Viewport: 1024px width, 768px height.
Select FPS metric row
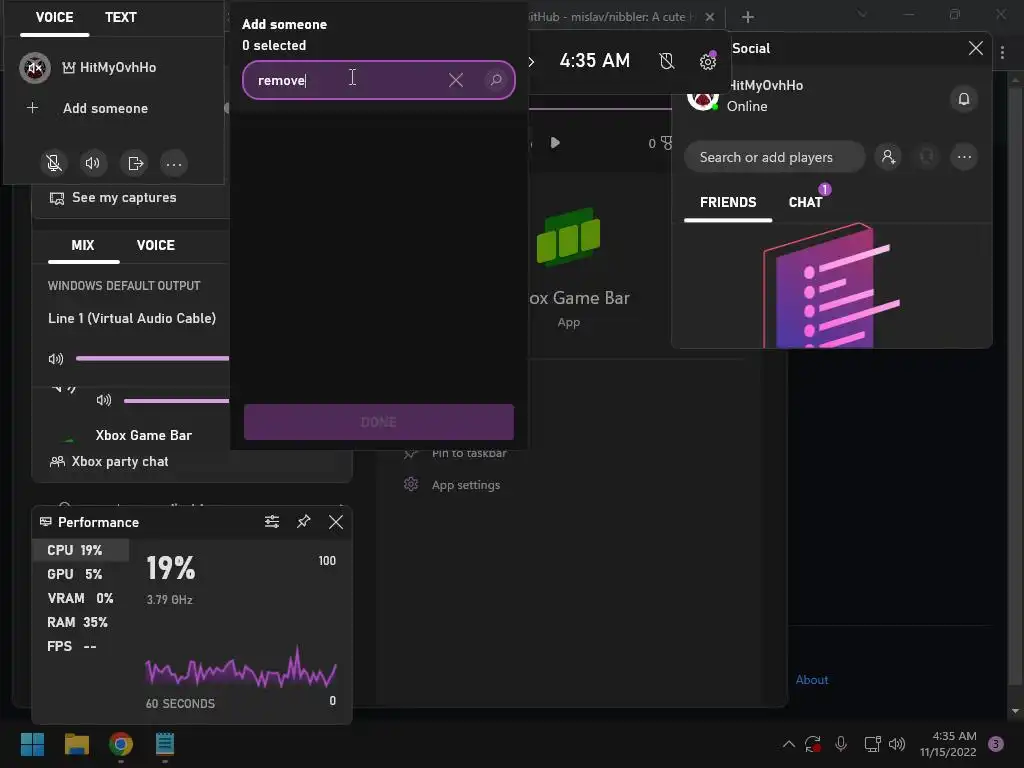point(81,647)
